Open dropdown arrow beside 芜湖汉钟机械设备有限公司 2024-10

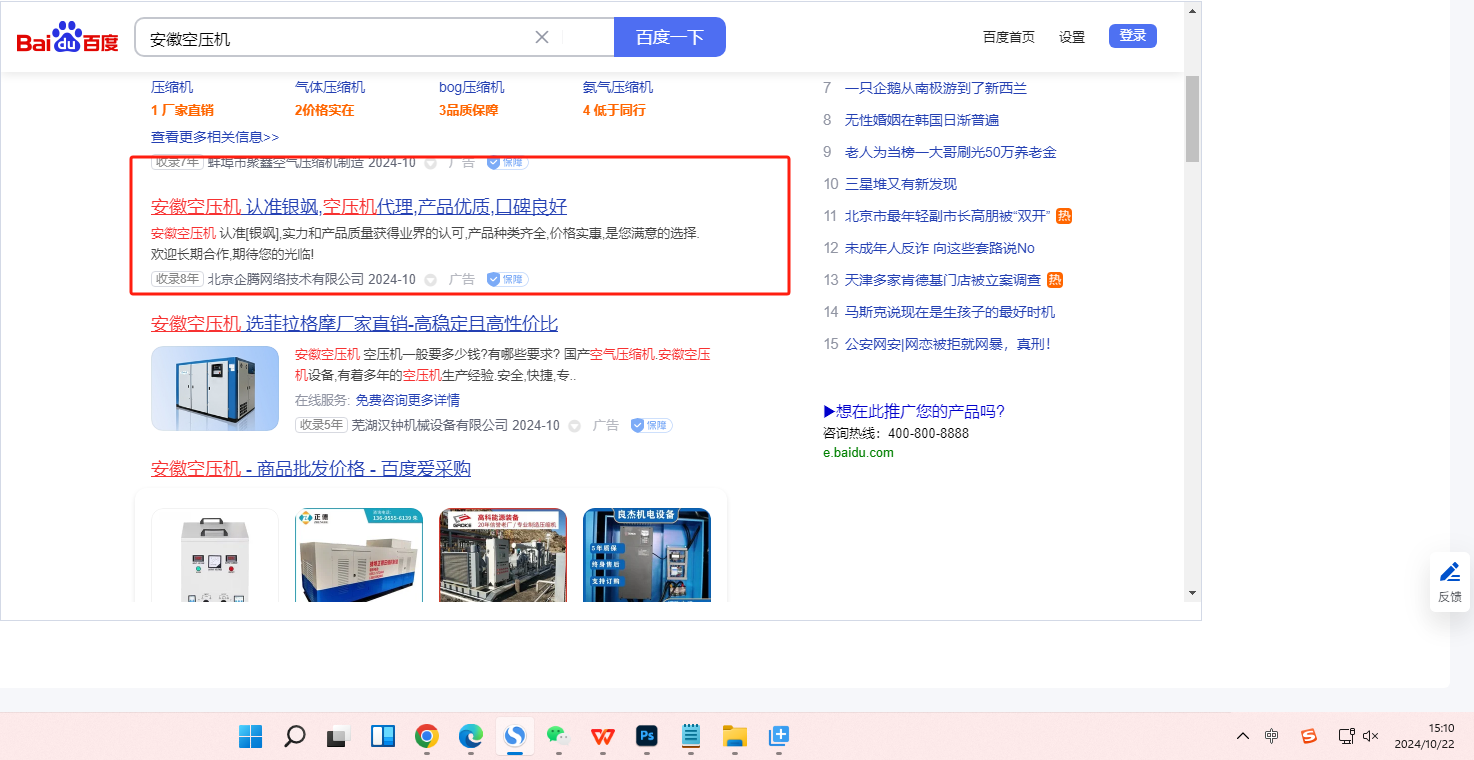[x=575, y=426]
